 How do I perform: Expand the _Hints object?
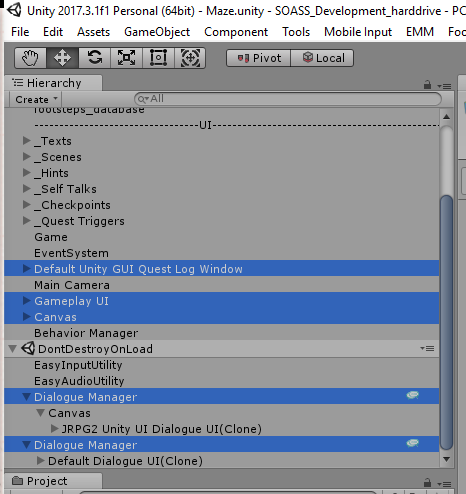27,172
